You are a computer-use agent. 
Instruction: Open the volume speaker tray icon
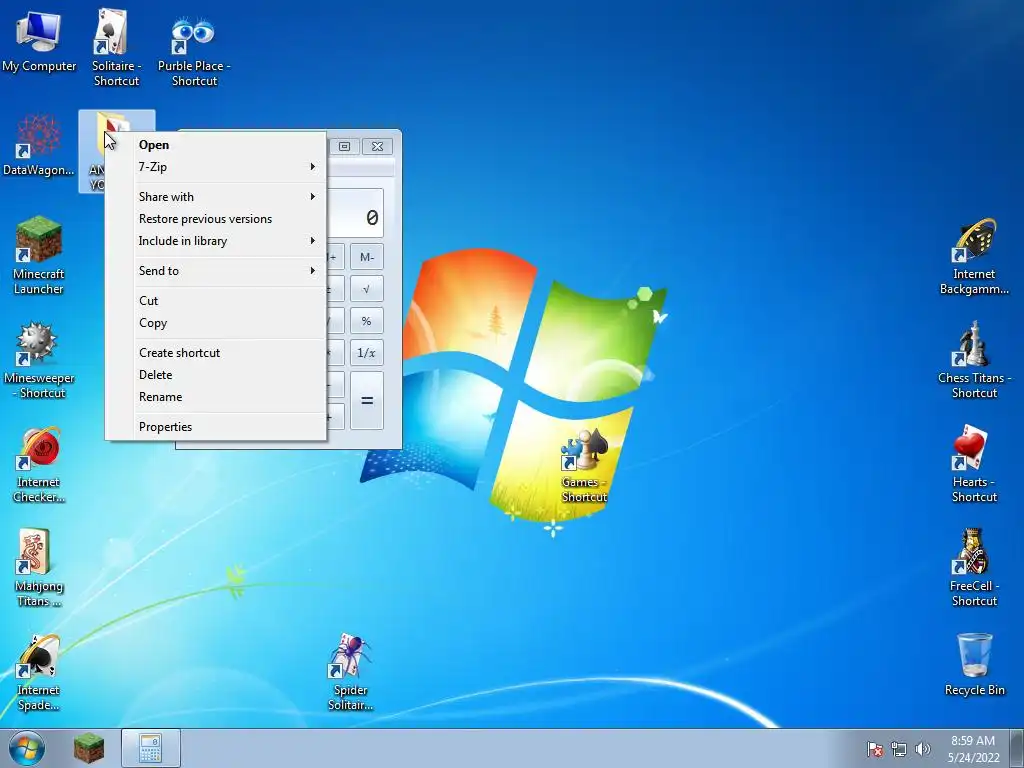(x=922, y=749)
